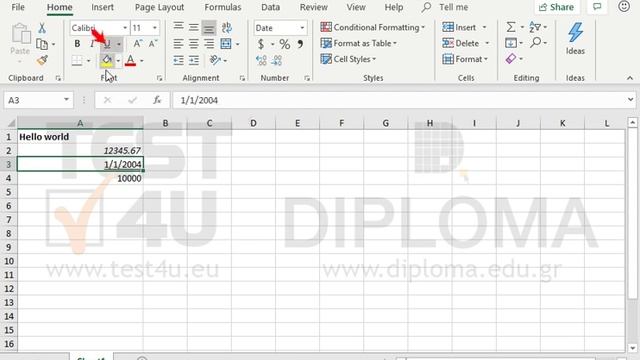
Task: Expand the Name Box dropdown arrow
Action: point(66,100)
